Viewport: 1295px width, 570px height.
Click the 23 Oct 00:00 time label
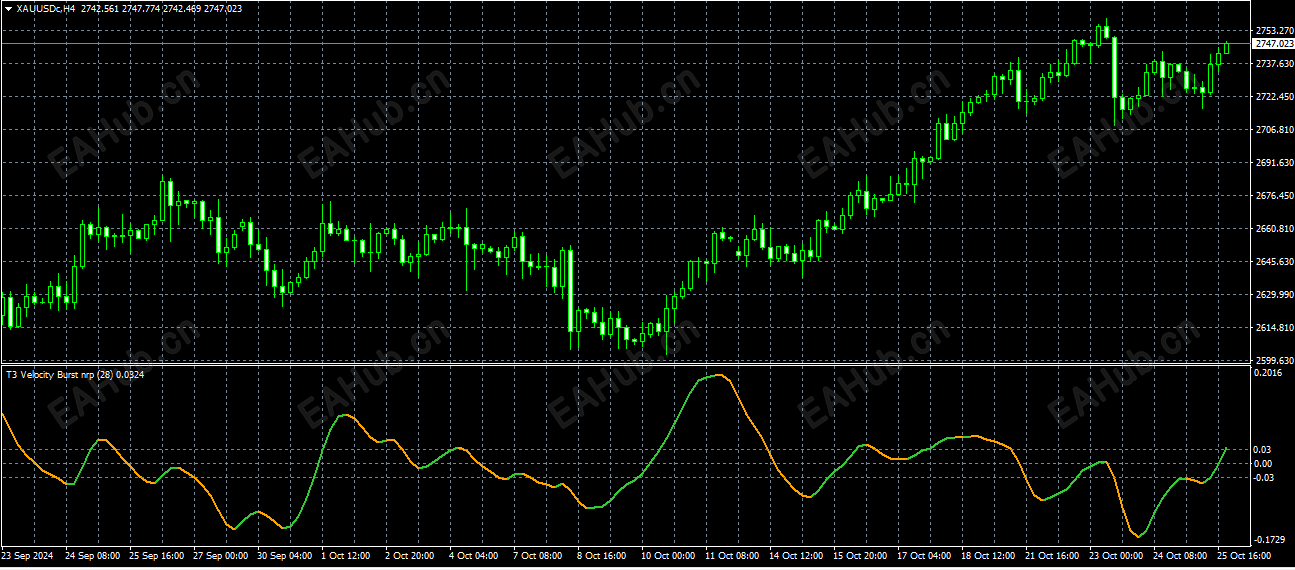click(1116, 555)
